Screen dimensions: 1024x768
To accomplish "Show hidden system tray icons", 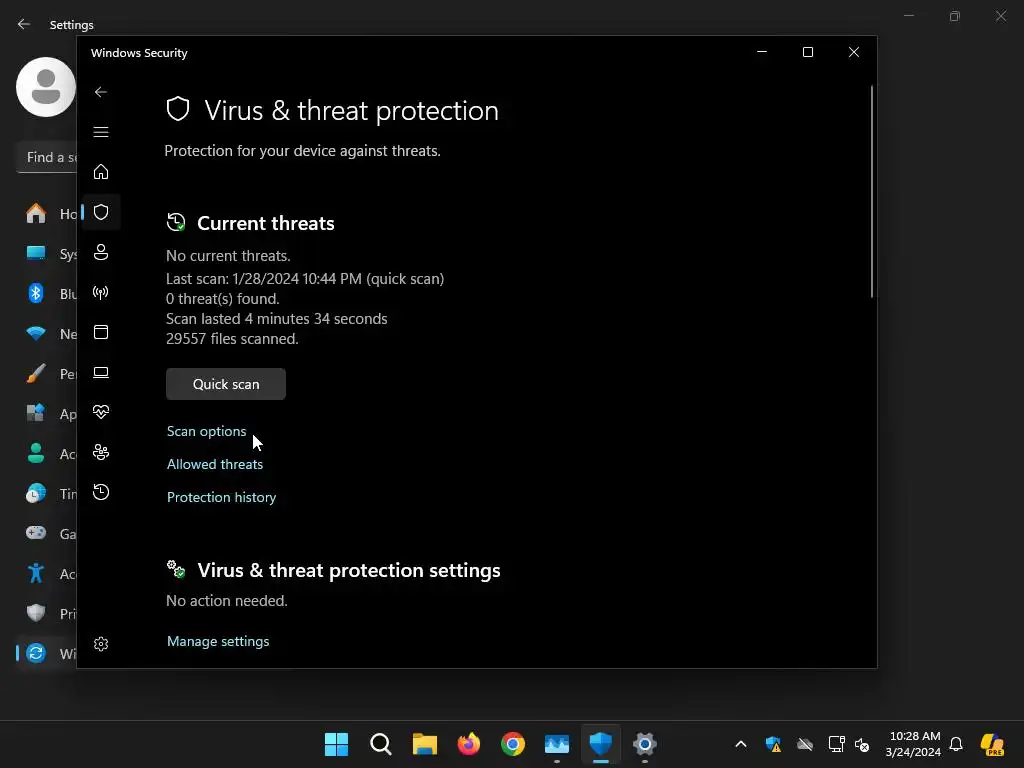I will click(741, 744).
